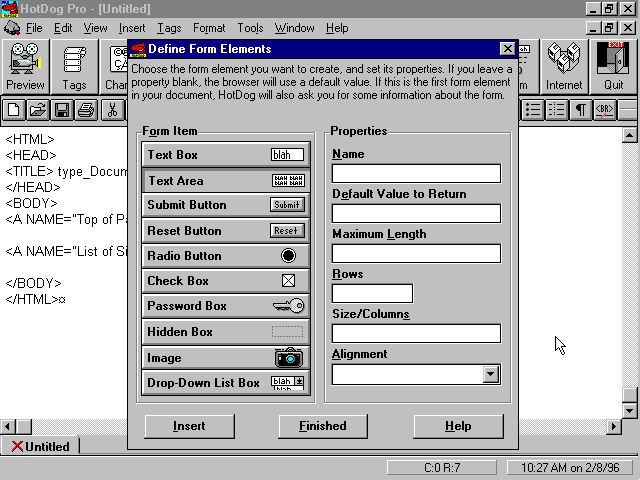Click the New document icon

(14, 110)
